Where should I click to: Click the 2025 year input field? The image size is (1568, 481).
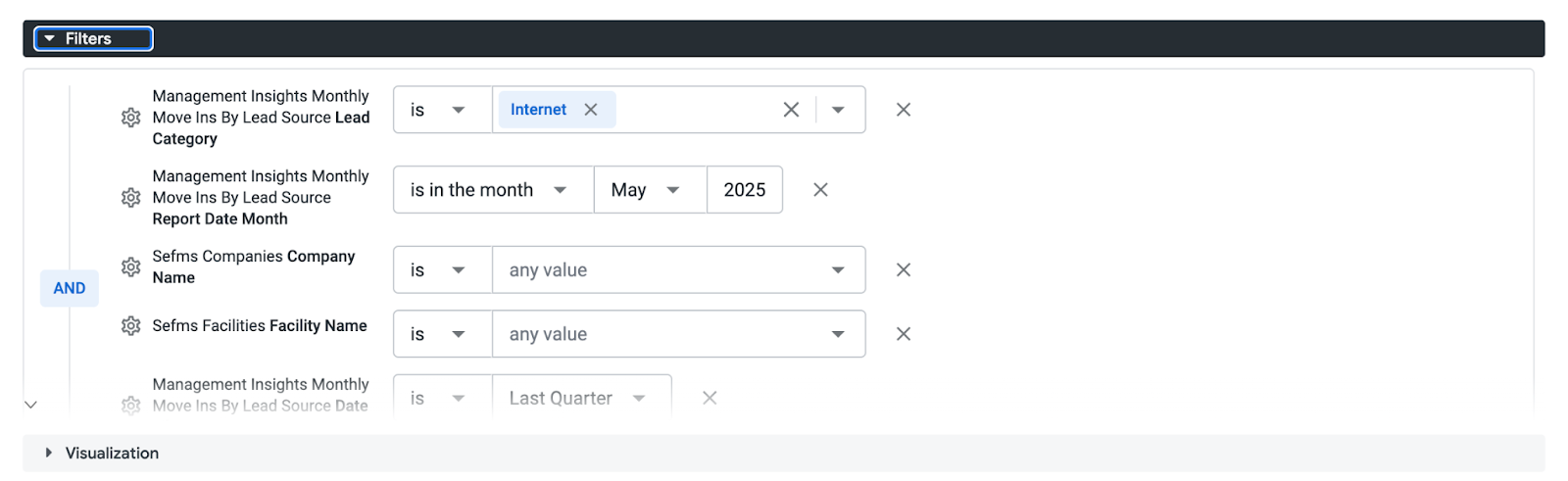[x=745, y=190]
